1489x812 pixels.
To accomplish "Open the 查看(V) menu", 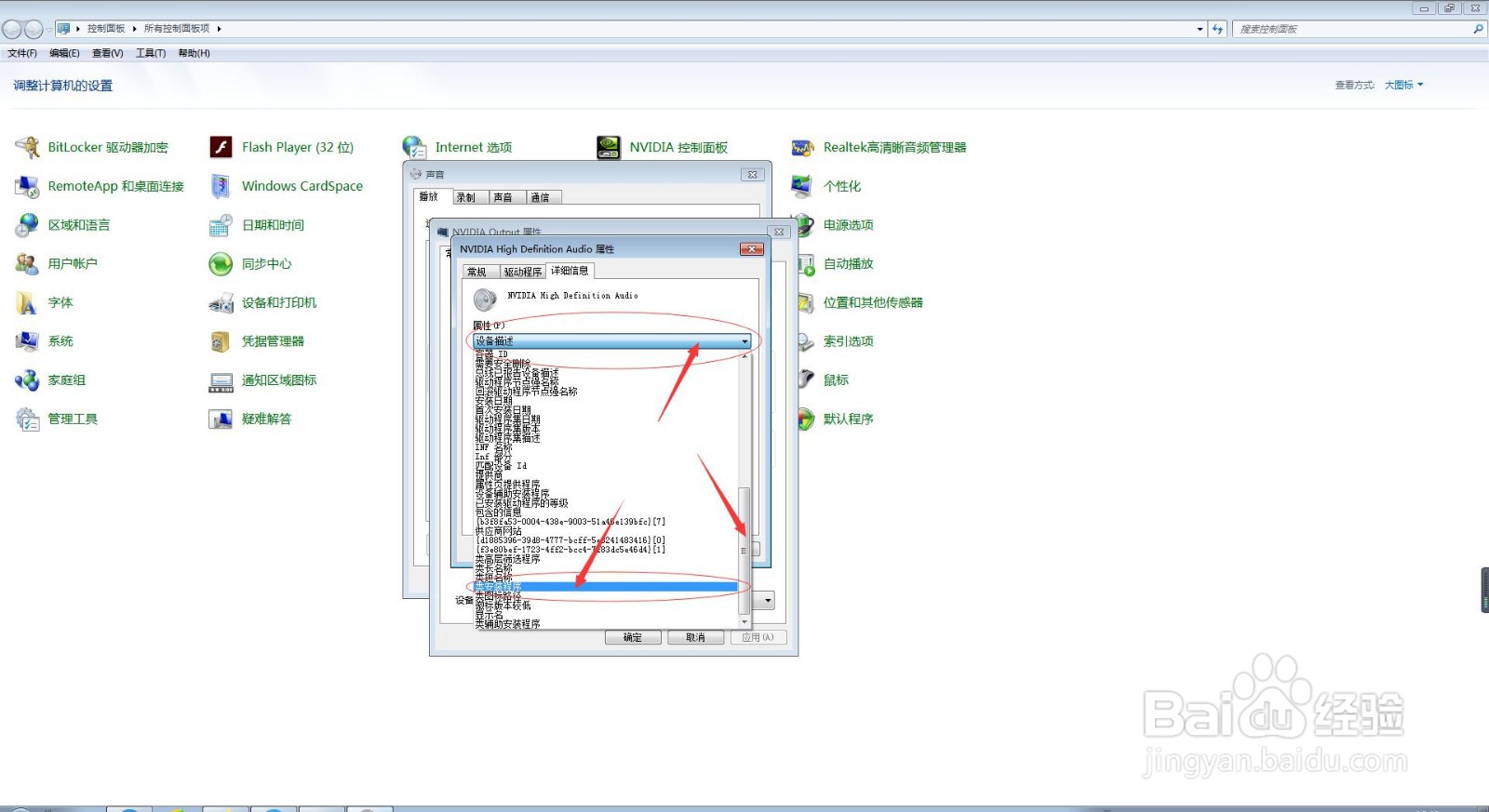I will point(107,53).
